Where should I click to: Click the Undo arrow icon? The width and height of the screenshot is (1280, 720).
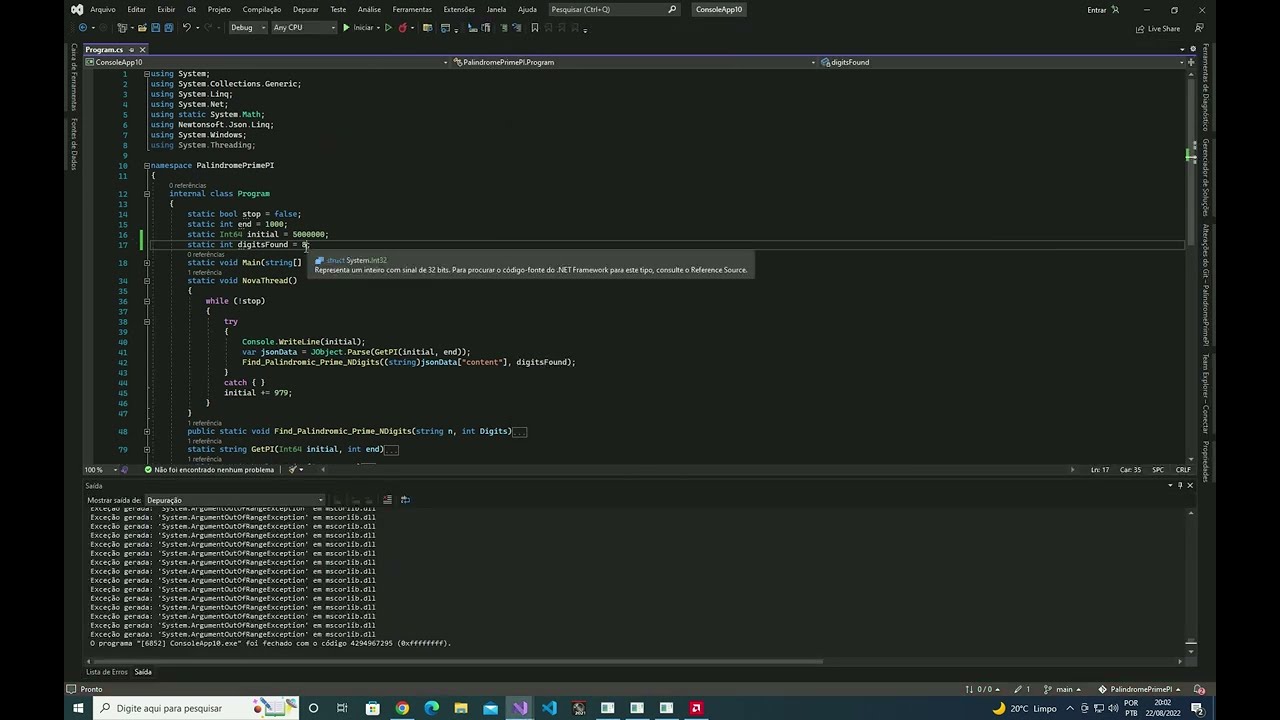[x=187, y=28]
